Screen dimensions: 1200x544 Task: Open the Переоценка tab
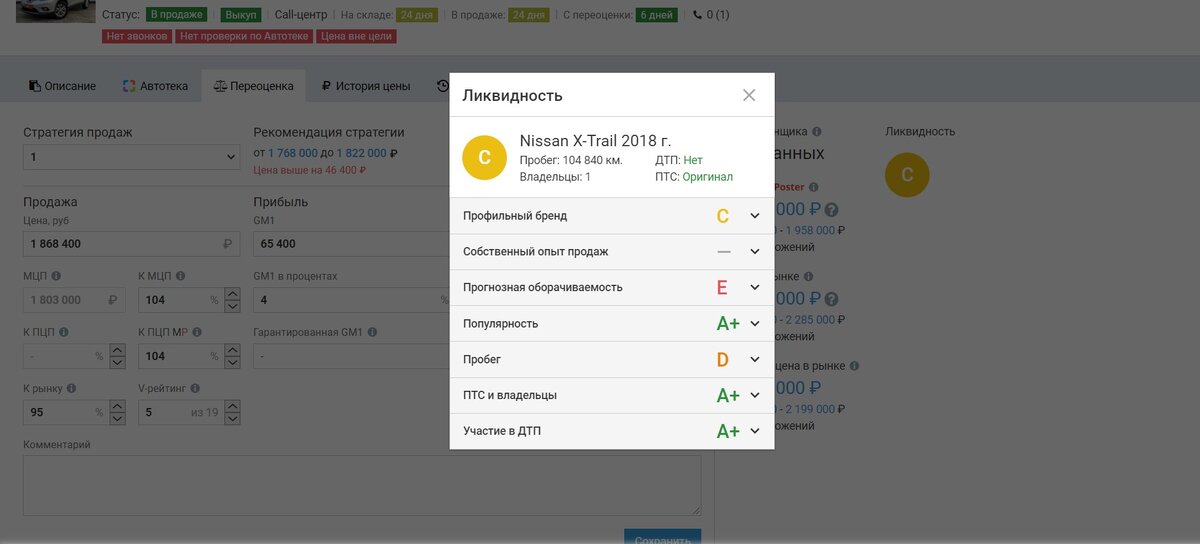coord(254,86)
